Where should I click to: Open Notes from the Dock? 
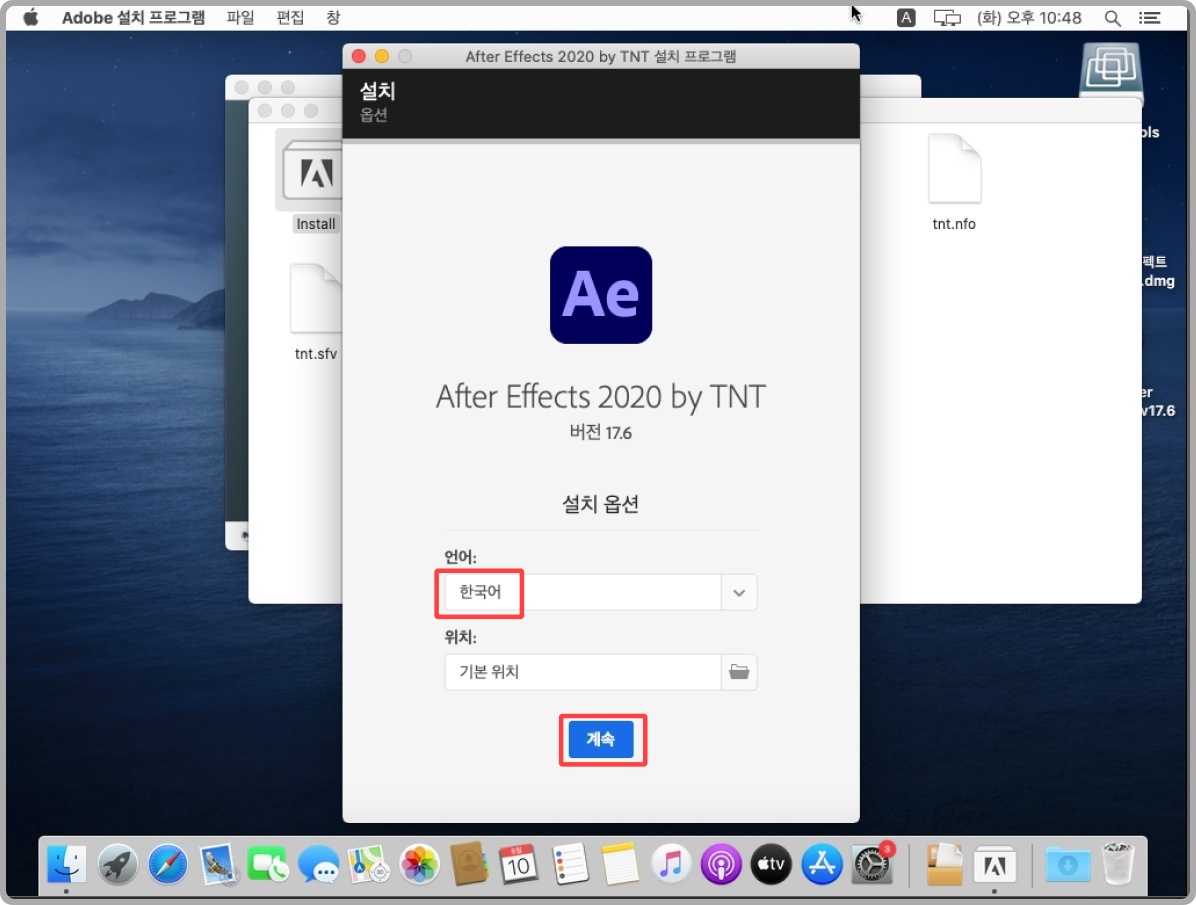coord(619,865)
